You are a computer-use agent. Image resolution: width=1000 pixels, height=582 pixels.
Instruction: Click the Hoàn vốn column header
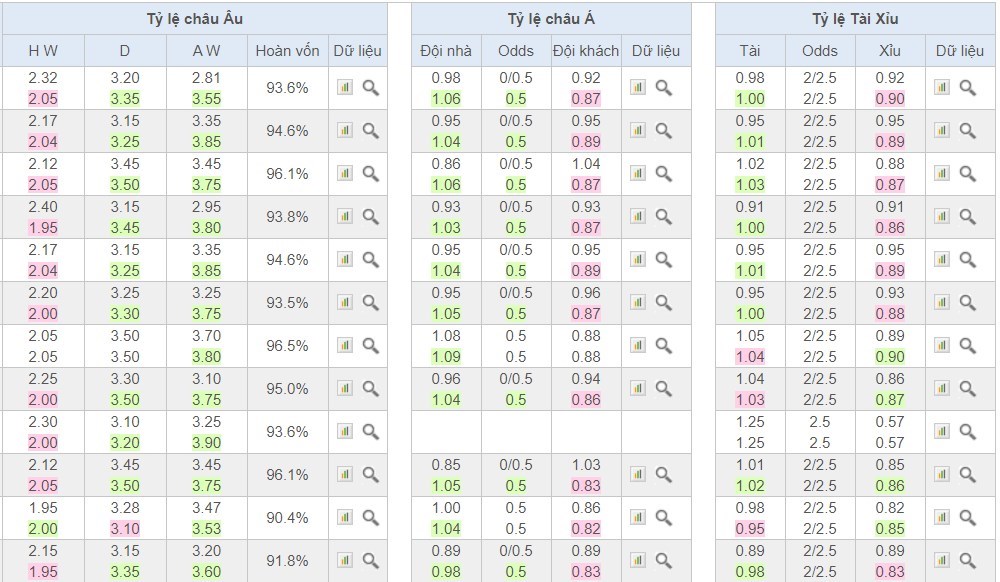tap(288, 51)
